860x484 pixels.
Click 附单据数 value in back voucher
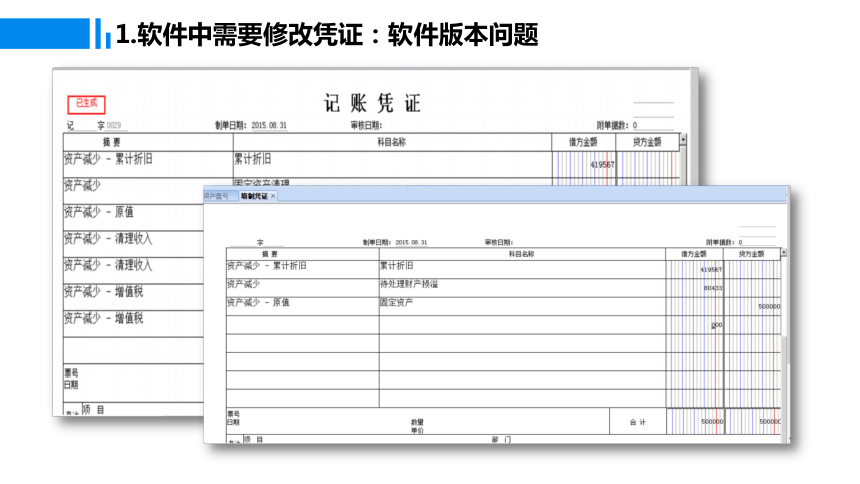(635, 126)
